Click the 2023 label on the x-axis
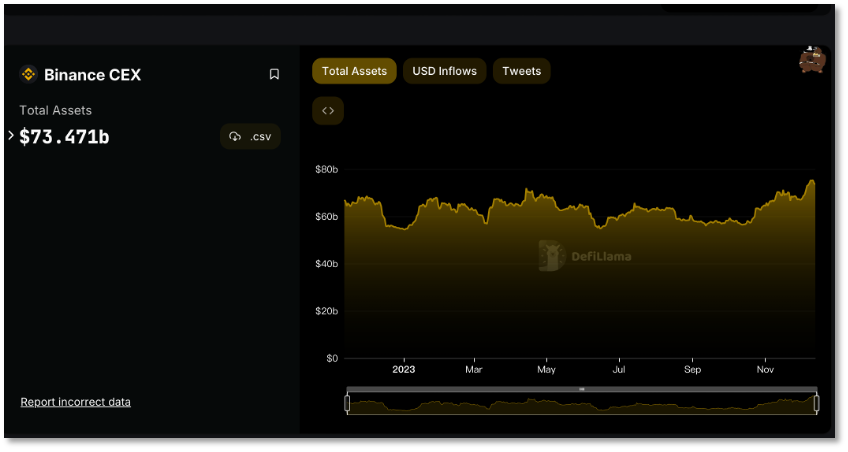848x452 pixels. 403,369
